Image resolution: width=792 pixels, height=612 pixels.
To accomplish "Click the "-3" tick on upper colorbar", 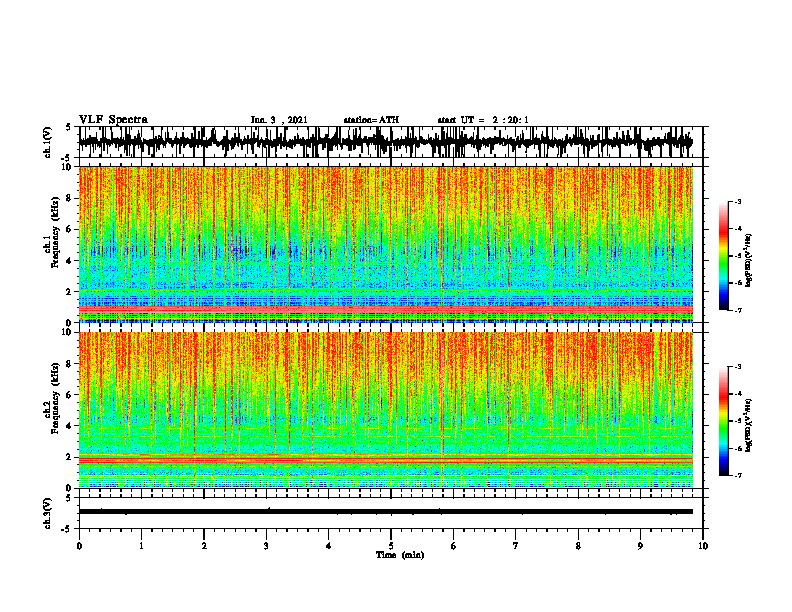I will click(738, 202).
